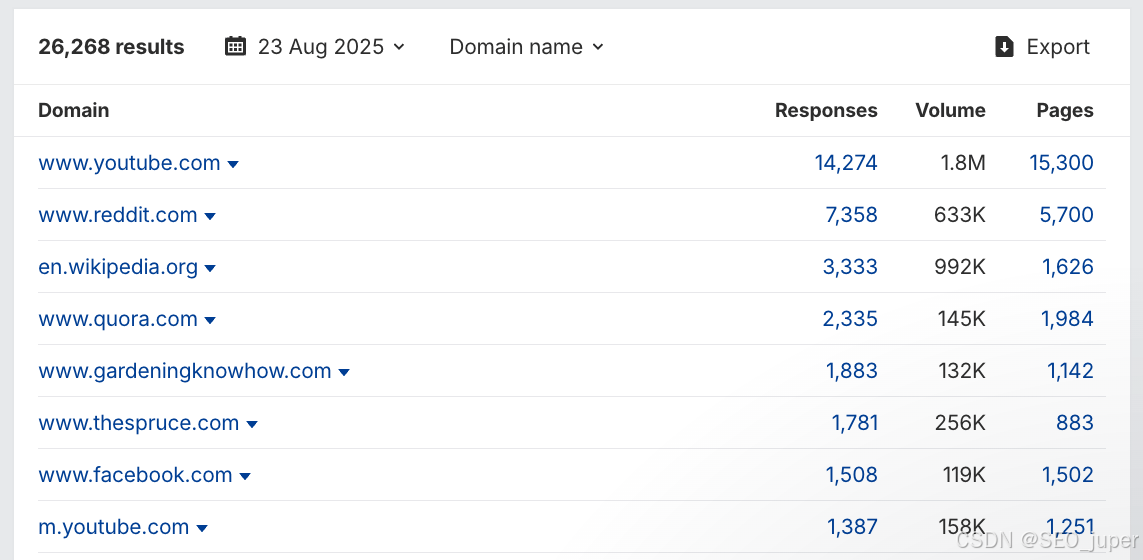Click the Volume column header
The image size is (1143, 560).
tap(951, 110)
